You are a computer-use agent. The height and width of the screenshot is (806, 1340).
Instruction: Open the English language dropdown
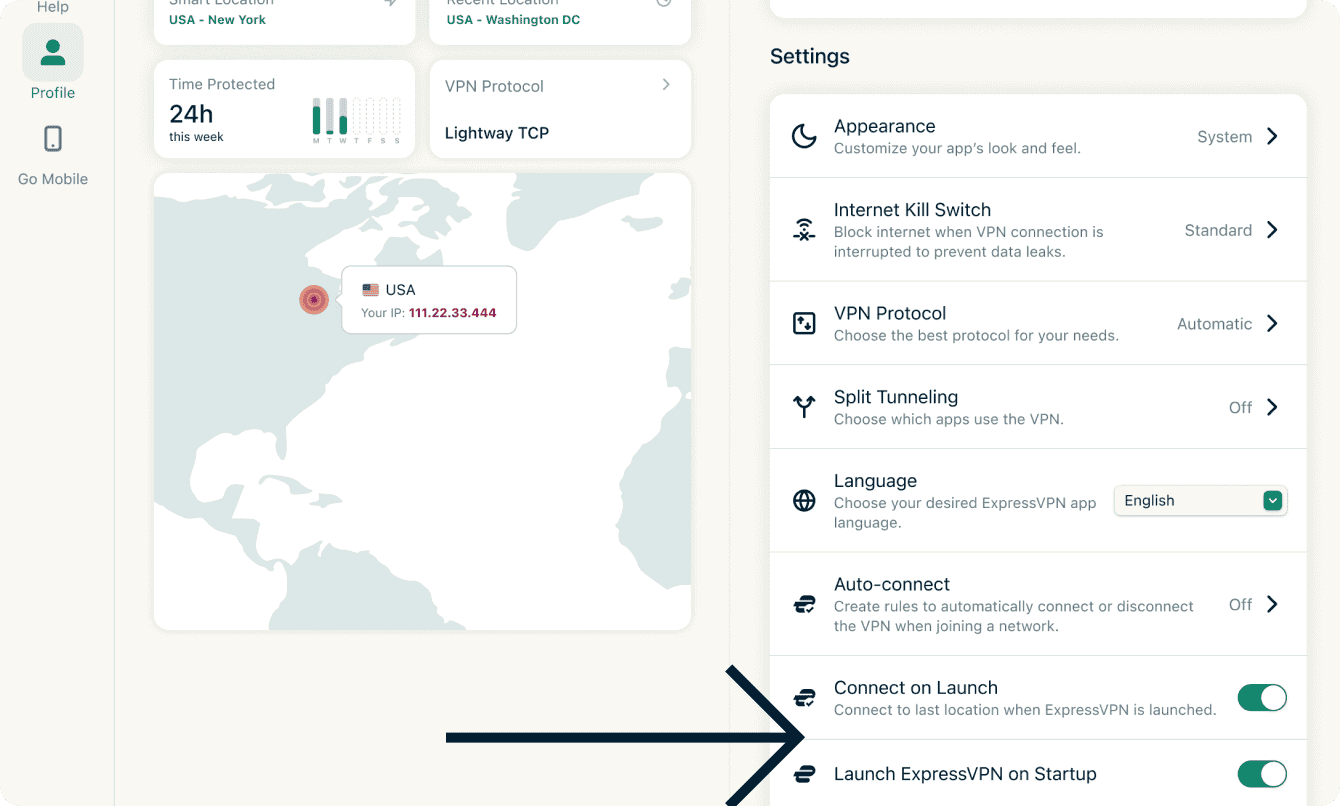[1200, 501]
